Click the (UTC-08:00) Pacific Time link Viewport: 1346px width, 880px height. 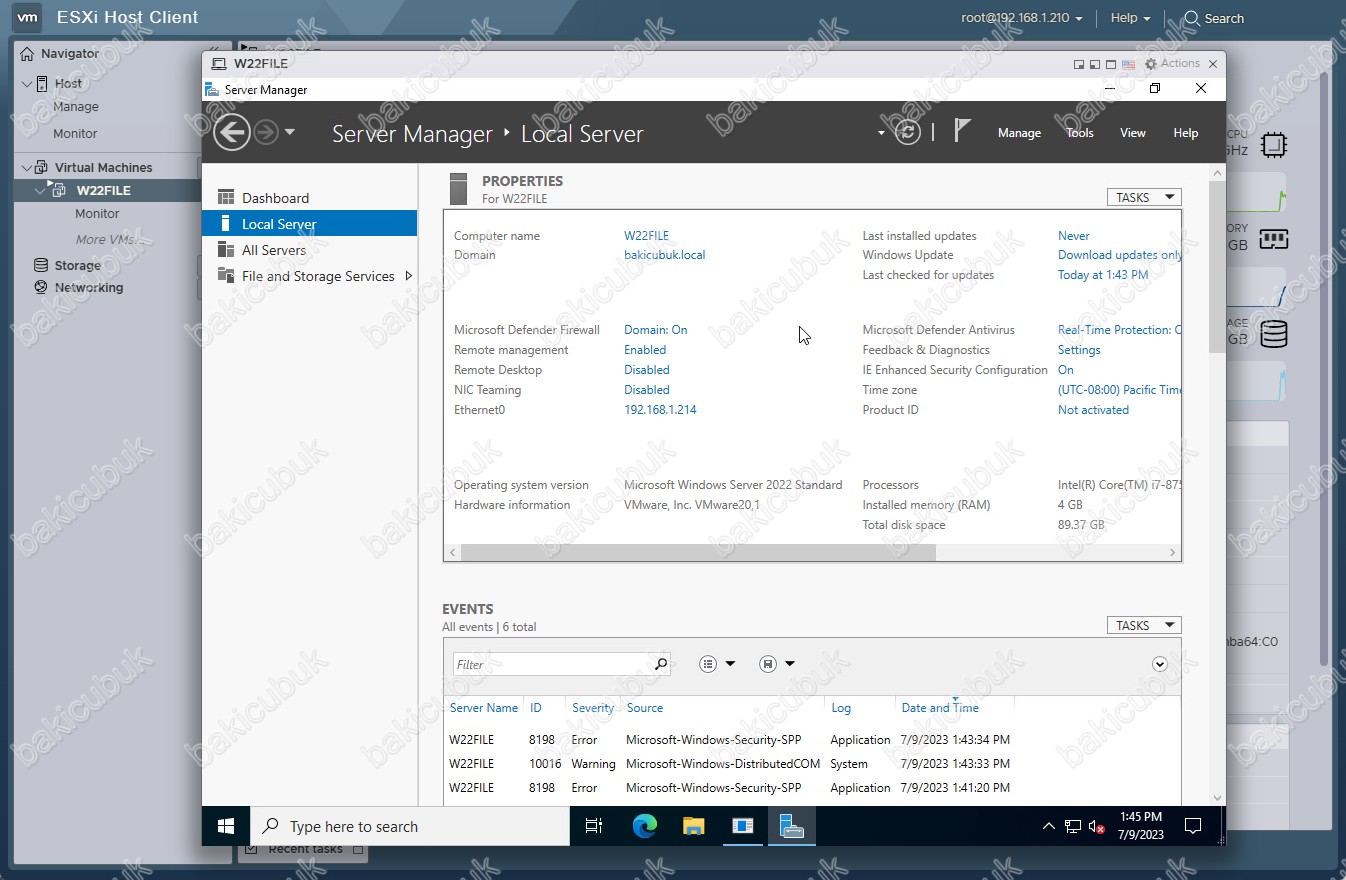tap(1119, 390)
